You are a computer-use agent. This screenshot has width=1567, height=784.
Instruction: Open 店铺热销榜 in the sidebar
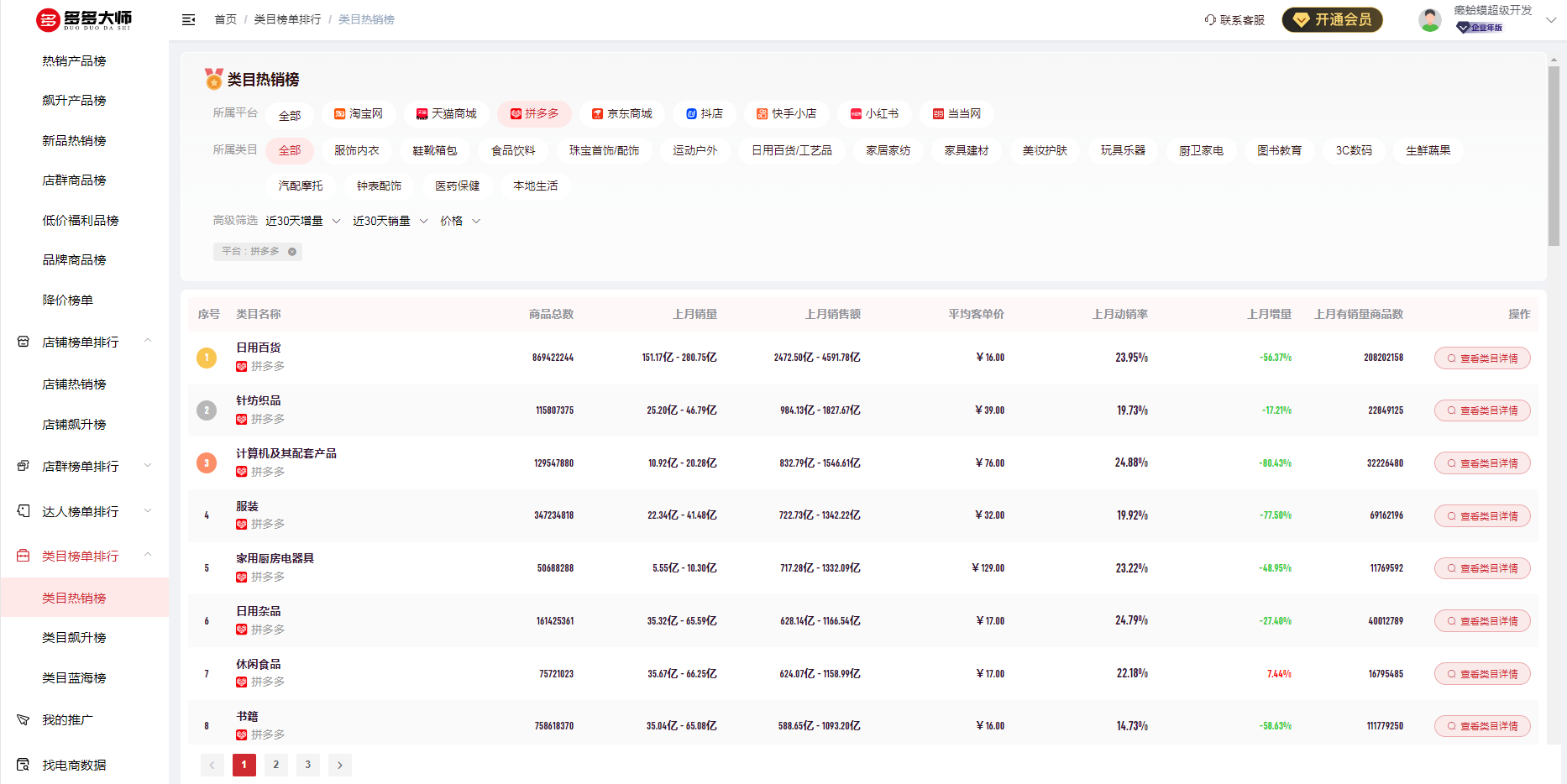point(74,384)
